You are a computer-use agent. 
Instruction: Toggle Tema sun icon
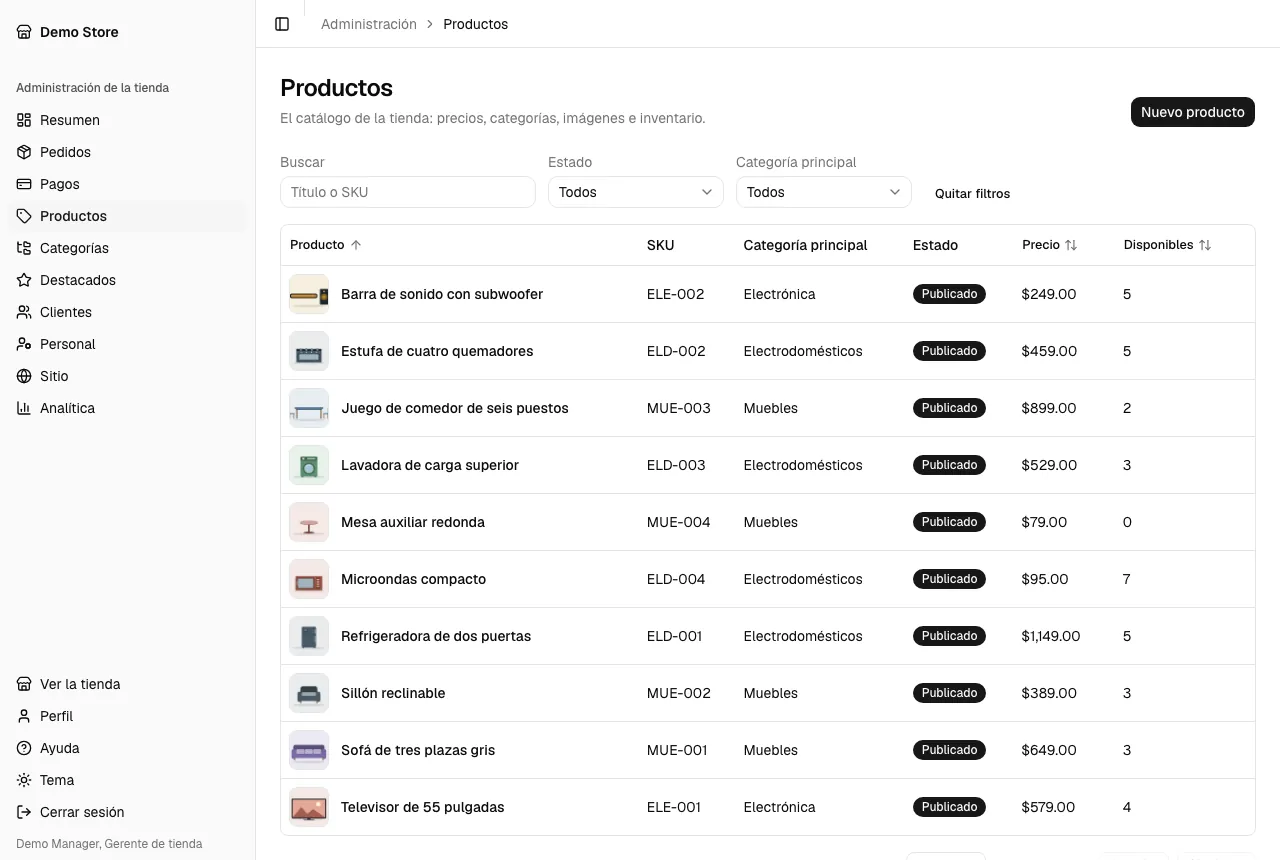[x=24, y=780]
